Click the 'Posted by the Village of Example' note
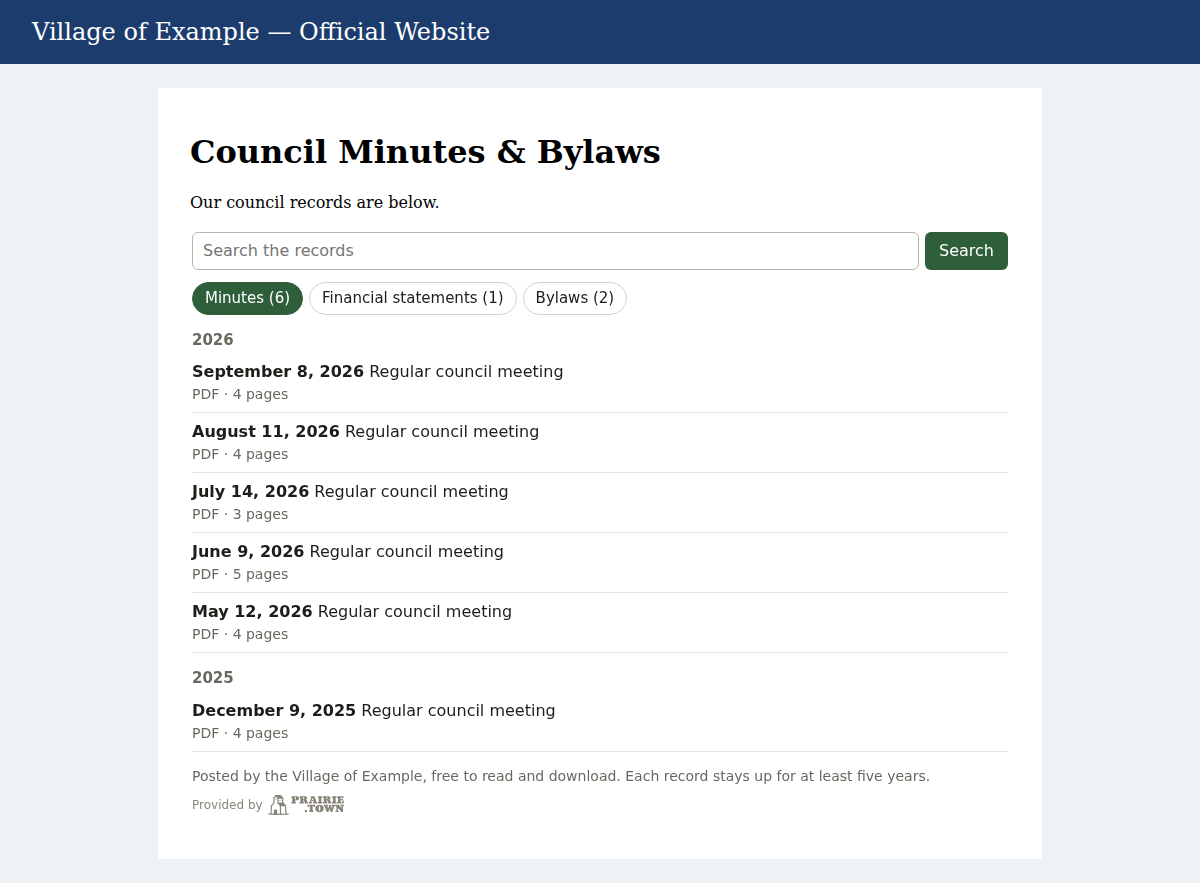Viewport: 1200px width, 883px height. [x=561, y=776]
